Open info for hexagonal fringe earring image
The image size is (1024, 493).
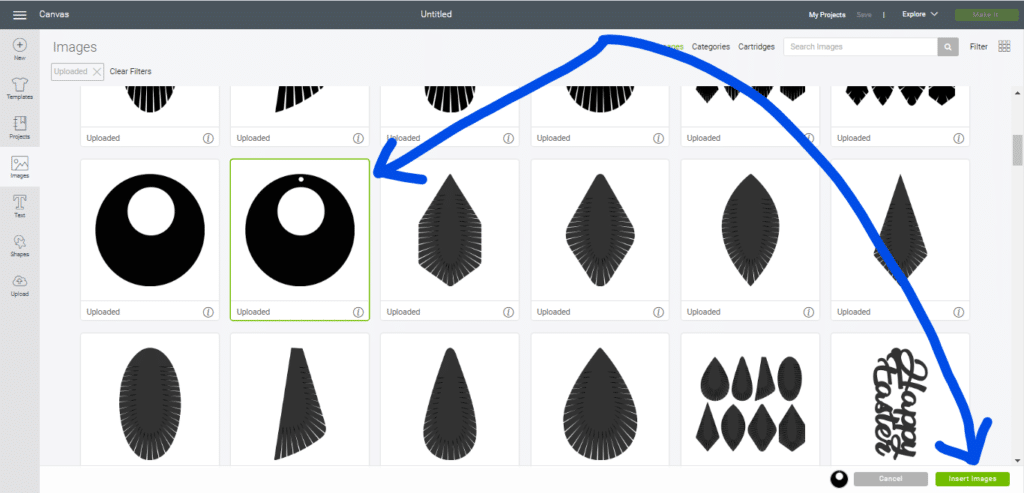coord(508,312)
